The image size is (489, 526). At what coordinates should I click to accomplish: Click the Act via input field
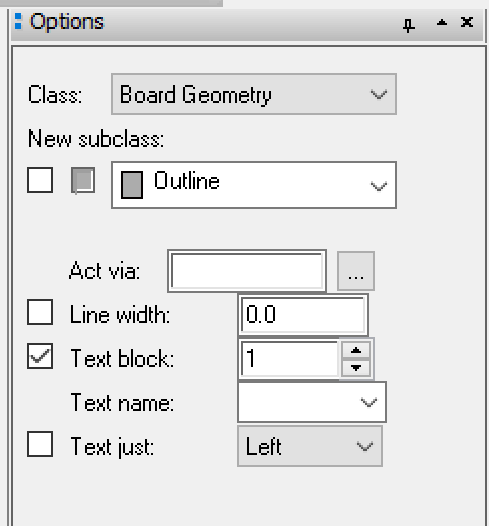click(247, 271)
